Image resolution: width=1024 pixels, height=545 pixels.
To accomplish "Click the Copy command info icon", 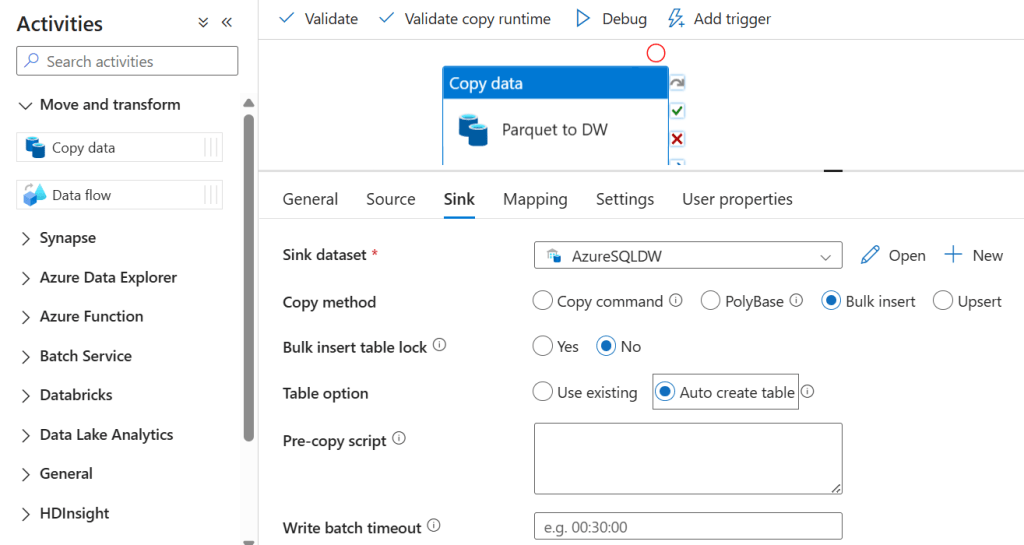I will (x=676, y=301).
